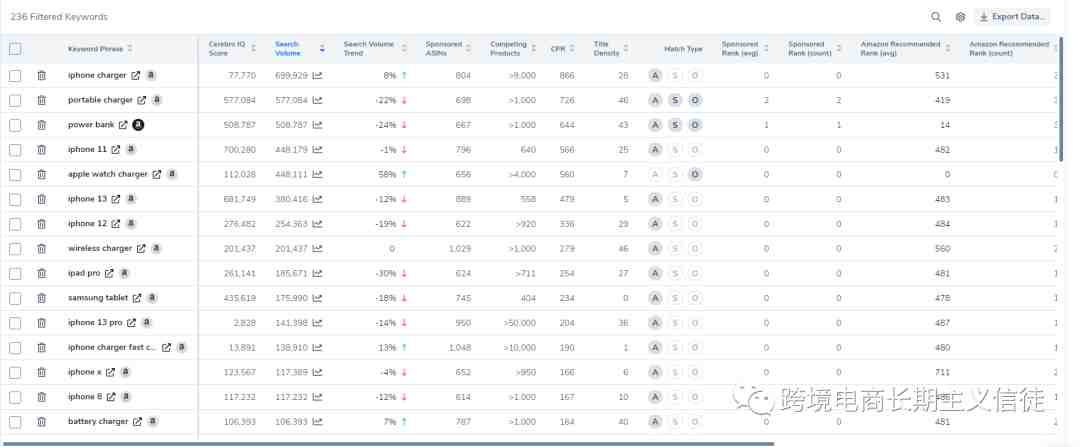Check the iphone charger row checkbox

15,76
